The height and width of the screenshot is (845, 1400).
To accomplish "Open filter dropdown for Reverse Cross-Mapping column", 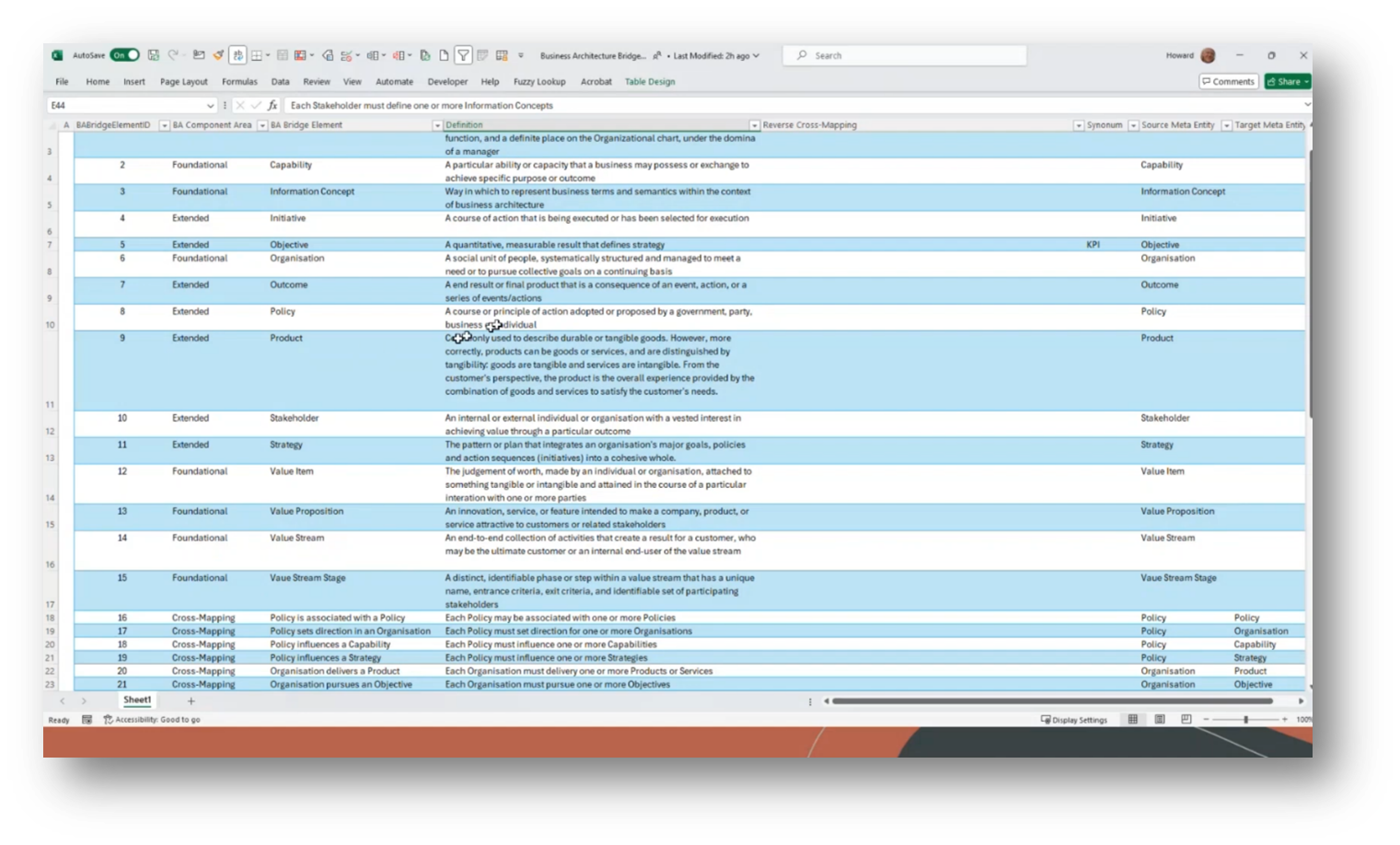I will 1078,125.
